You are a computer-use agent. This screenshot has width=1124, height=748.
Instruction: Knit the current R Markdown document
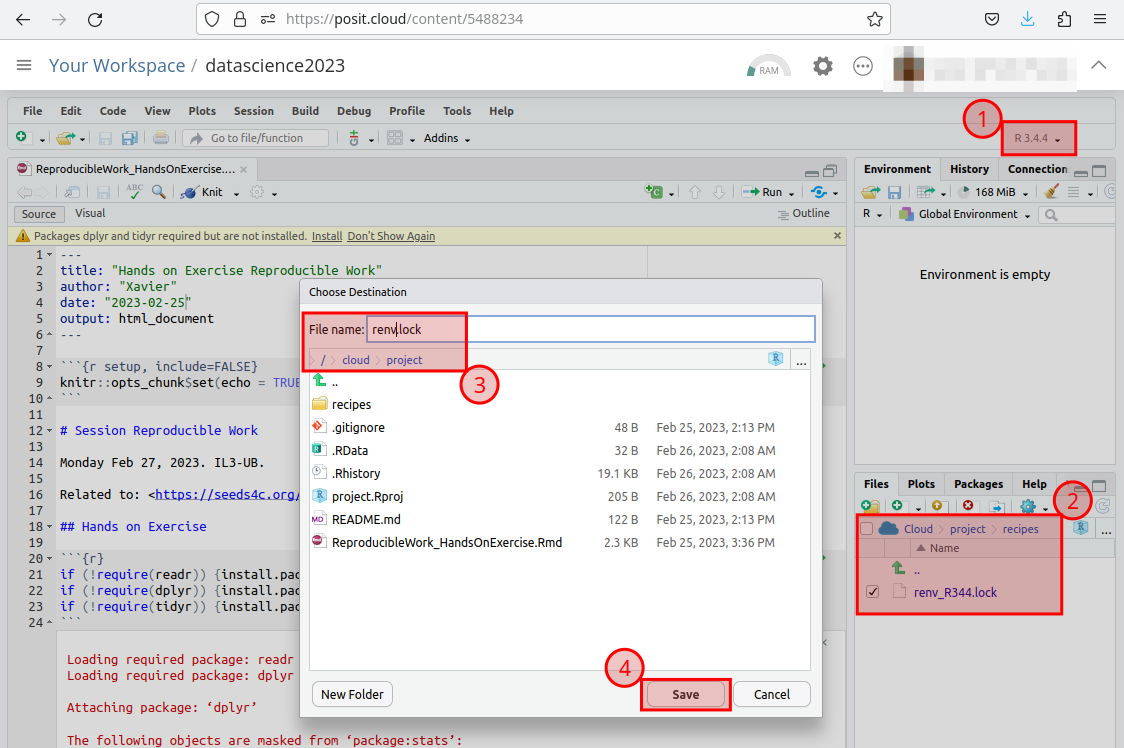tap(204, 191)
